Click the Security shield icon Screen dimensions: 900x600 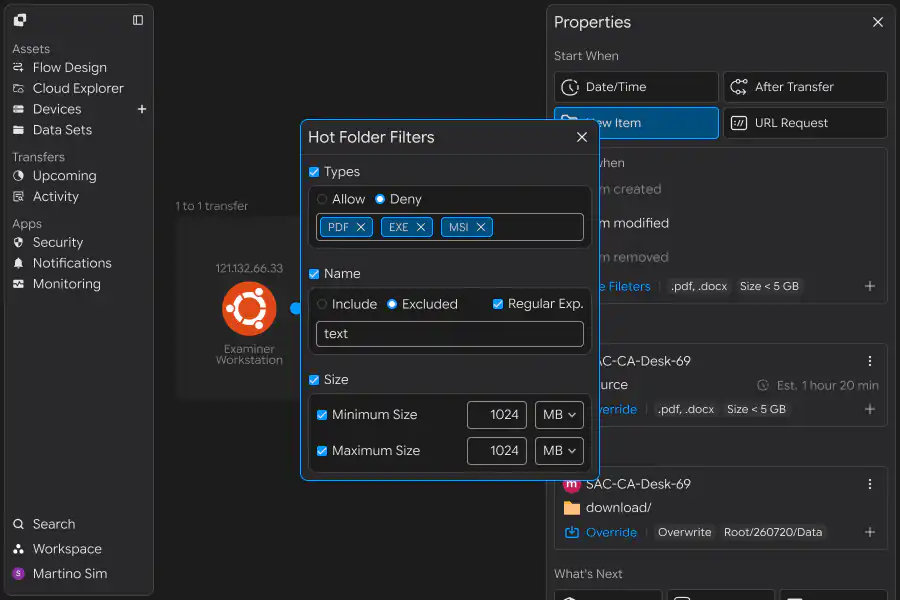pos(18,242)
